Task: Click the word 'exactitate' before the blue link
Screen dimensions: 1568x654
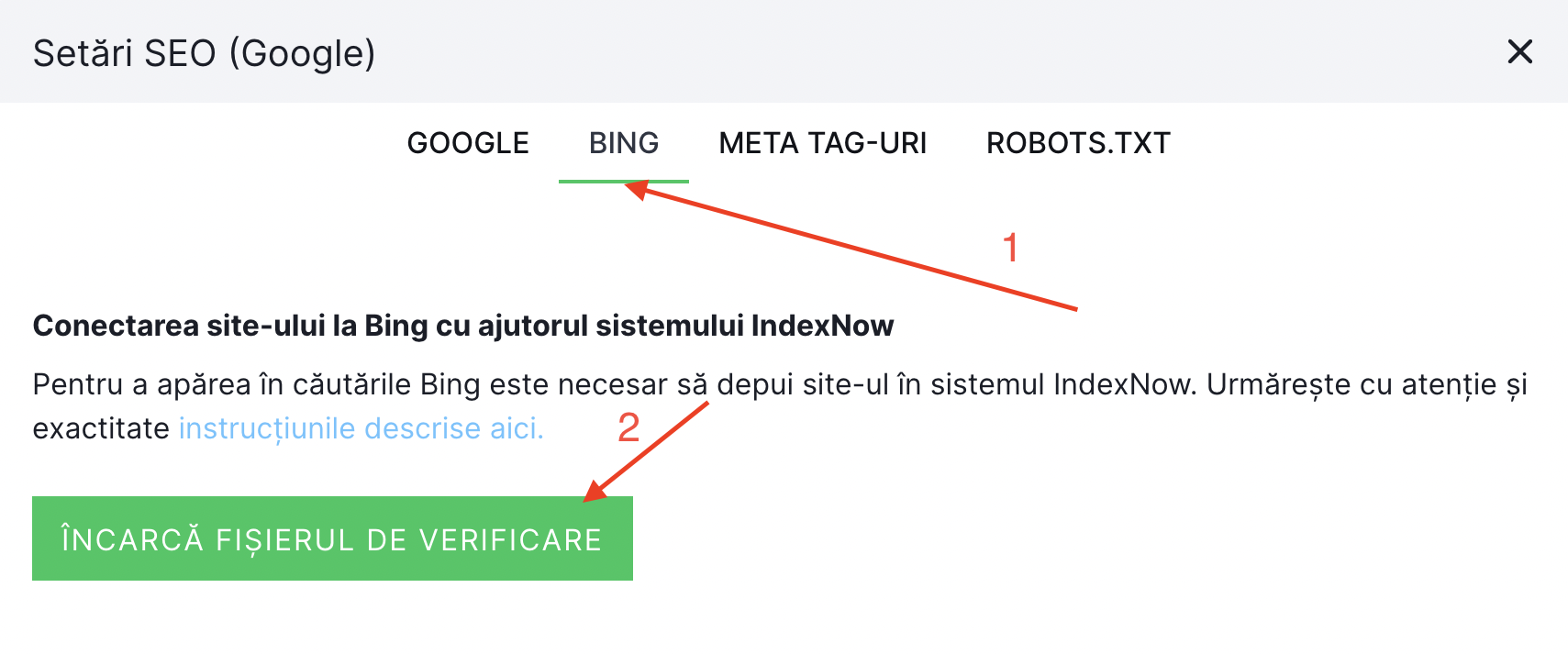Action: tap(101, 428)
